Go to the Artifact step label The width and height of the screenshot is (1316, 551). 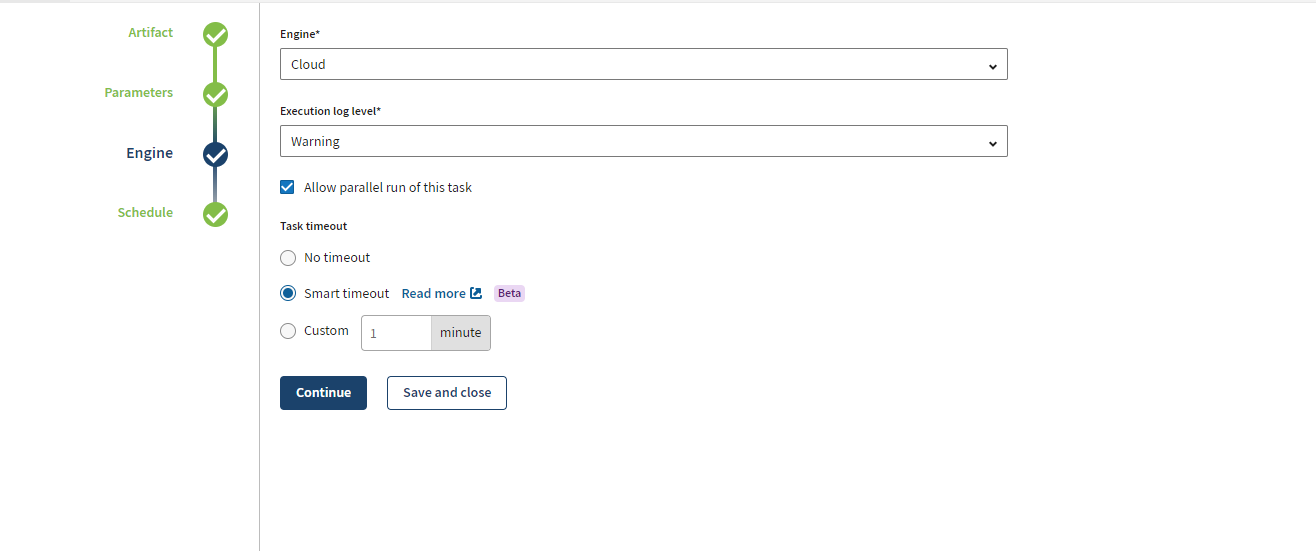150,33
